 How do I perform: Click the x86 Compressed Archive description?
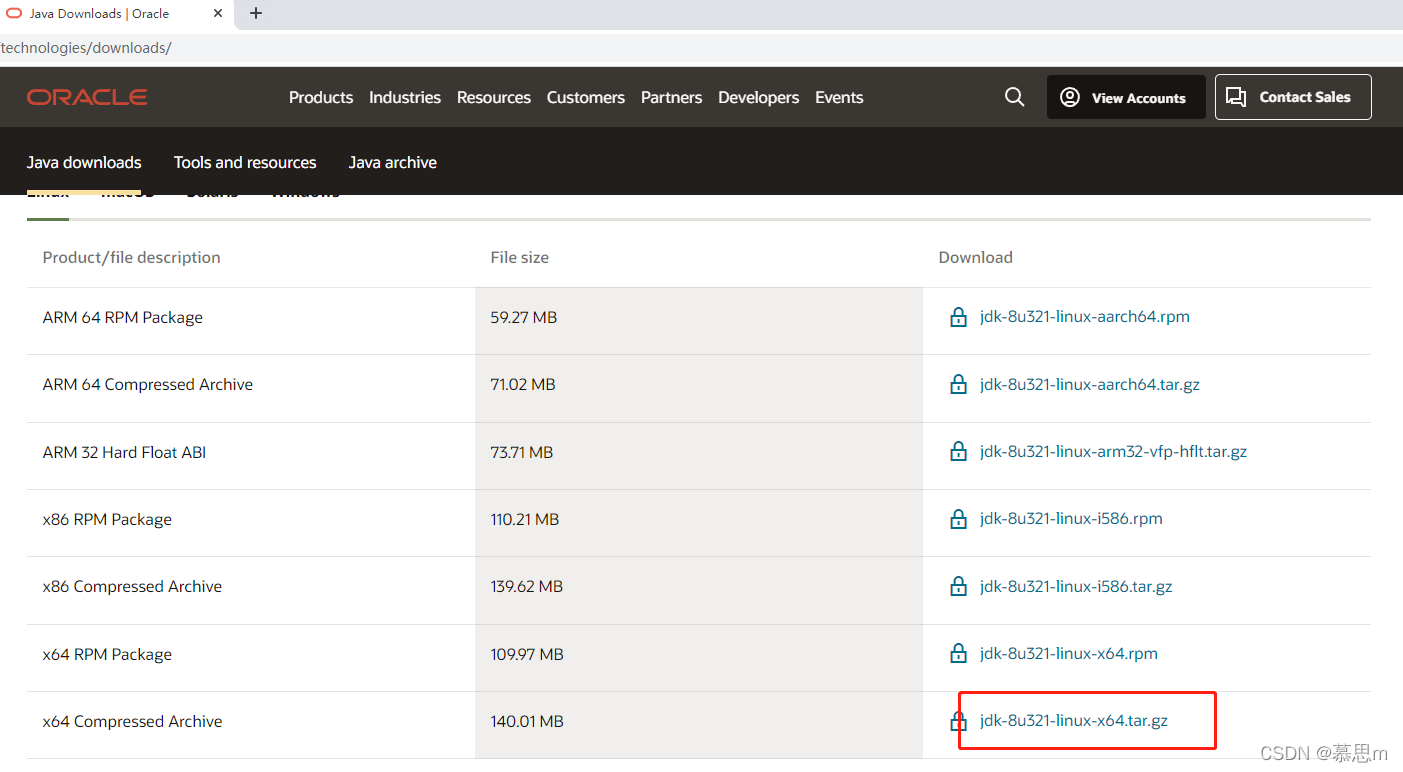pos(132,586)
